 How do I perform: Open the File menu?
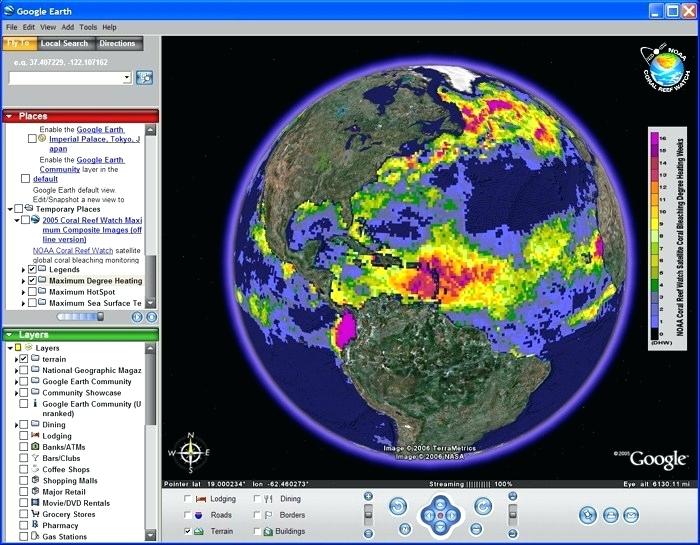(x=12, y=27)
